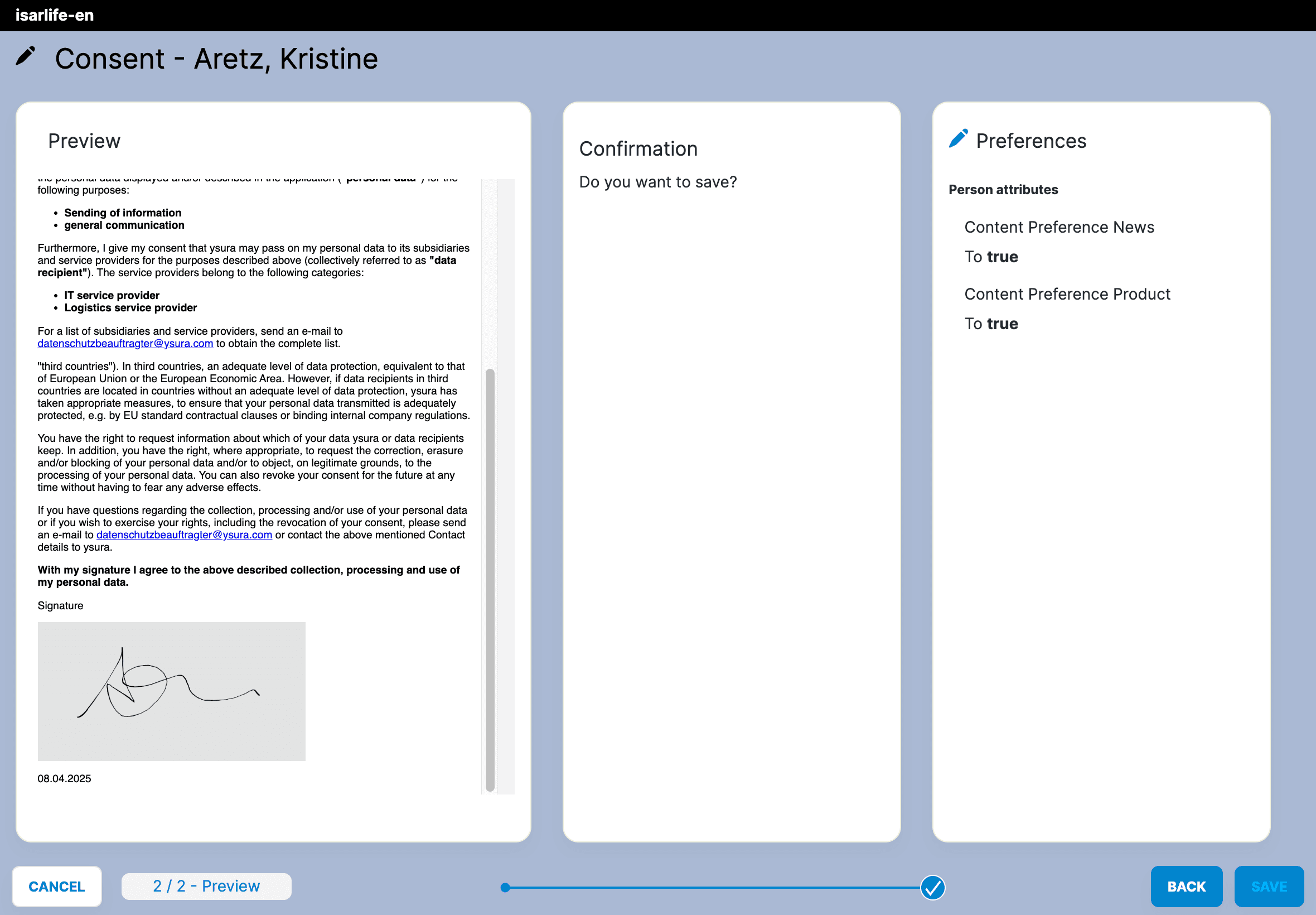
Task: Click the isarlife-en title in the top bar
Action: click(55, 15)
